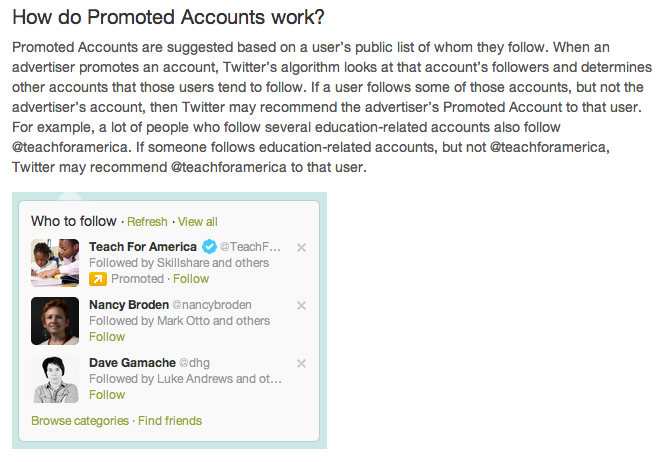
Task: Open Nancy Broden's avatar picture
Action: pyautogui.click(x=55, y=321)
